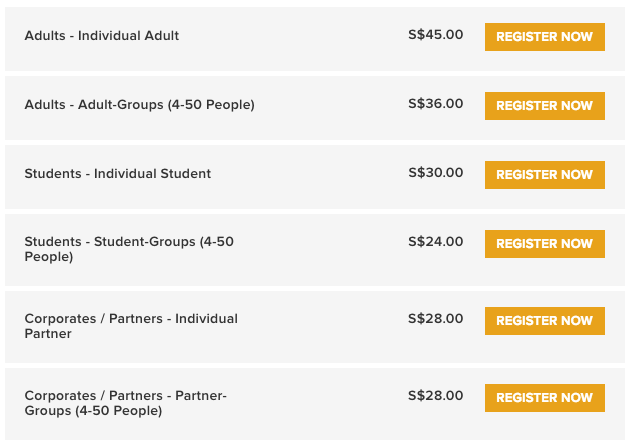Click the S$24.00 price
Image resolution: width=630 pixels, height=446 pixels.
[436, 242]
